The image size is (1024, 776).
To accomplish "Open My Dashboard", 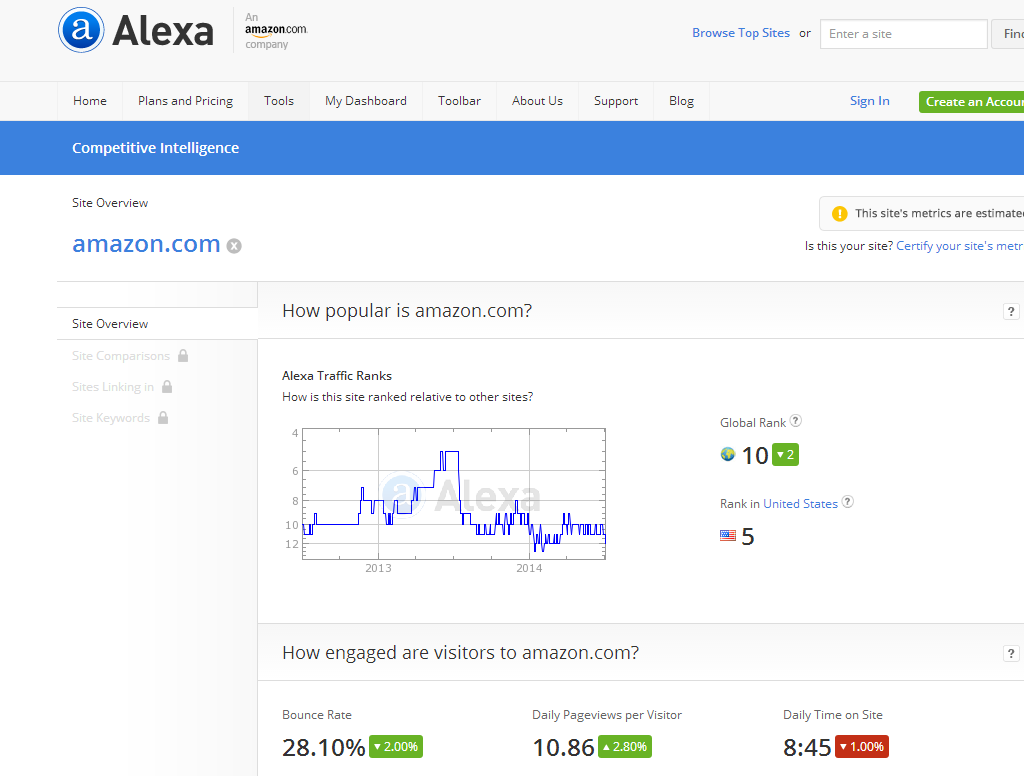I will point(366,101).
